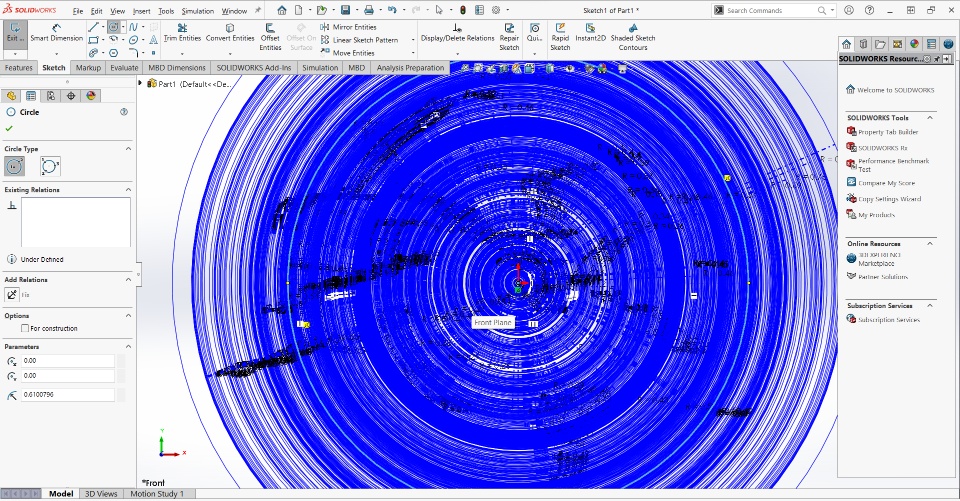Open the Display/Delete Relations dropdown arrow

(457, 52)
